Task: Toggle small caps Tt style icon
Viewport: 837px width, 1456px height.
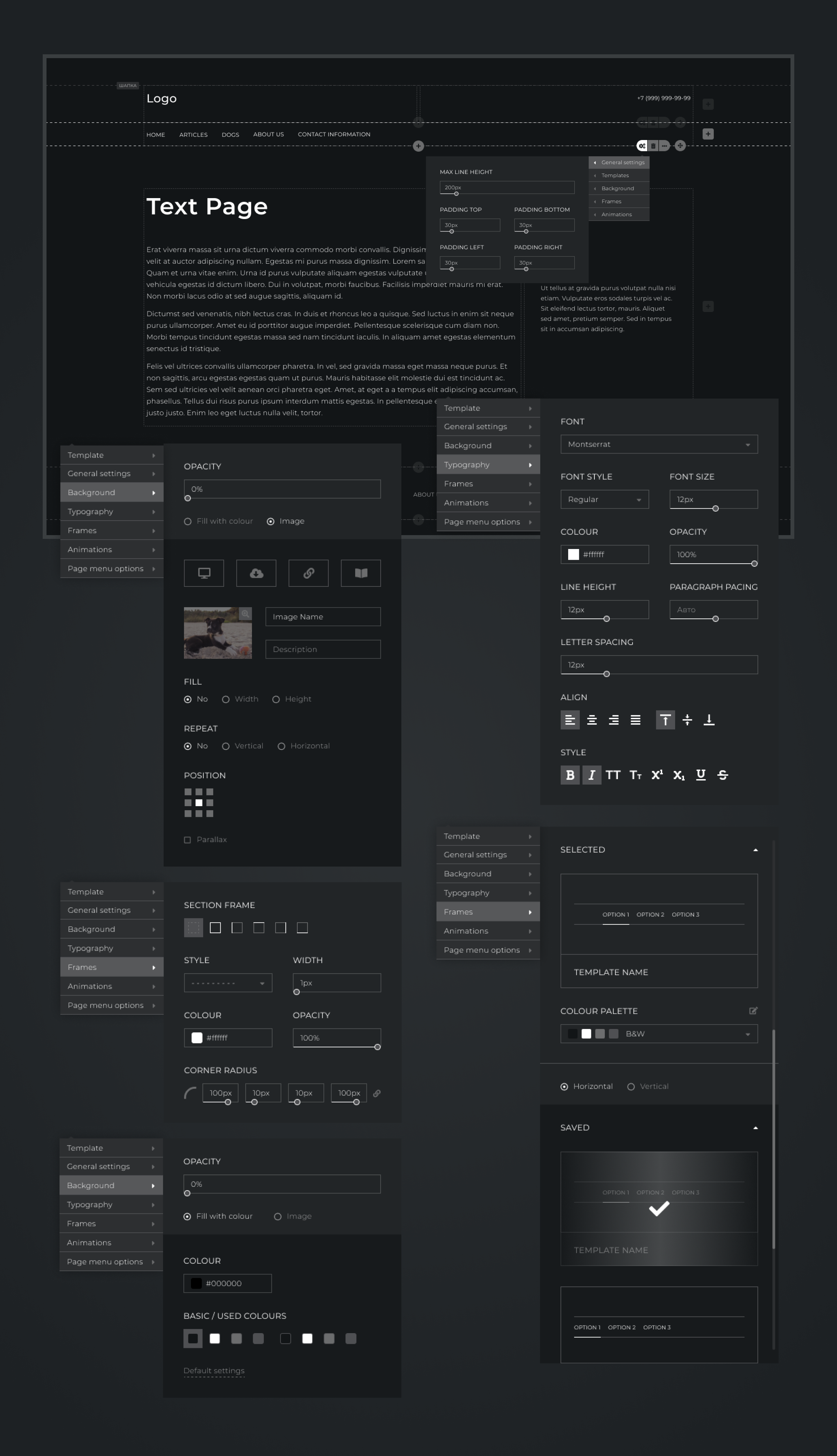Action: (x=635, y=775)
